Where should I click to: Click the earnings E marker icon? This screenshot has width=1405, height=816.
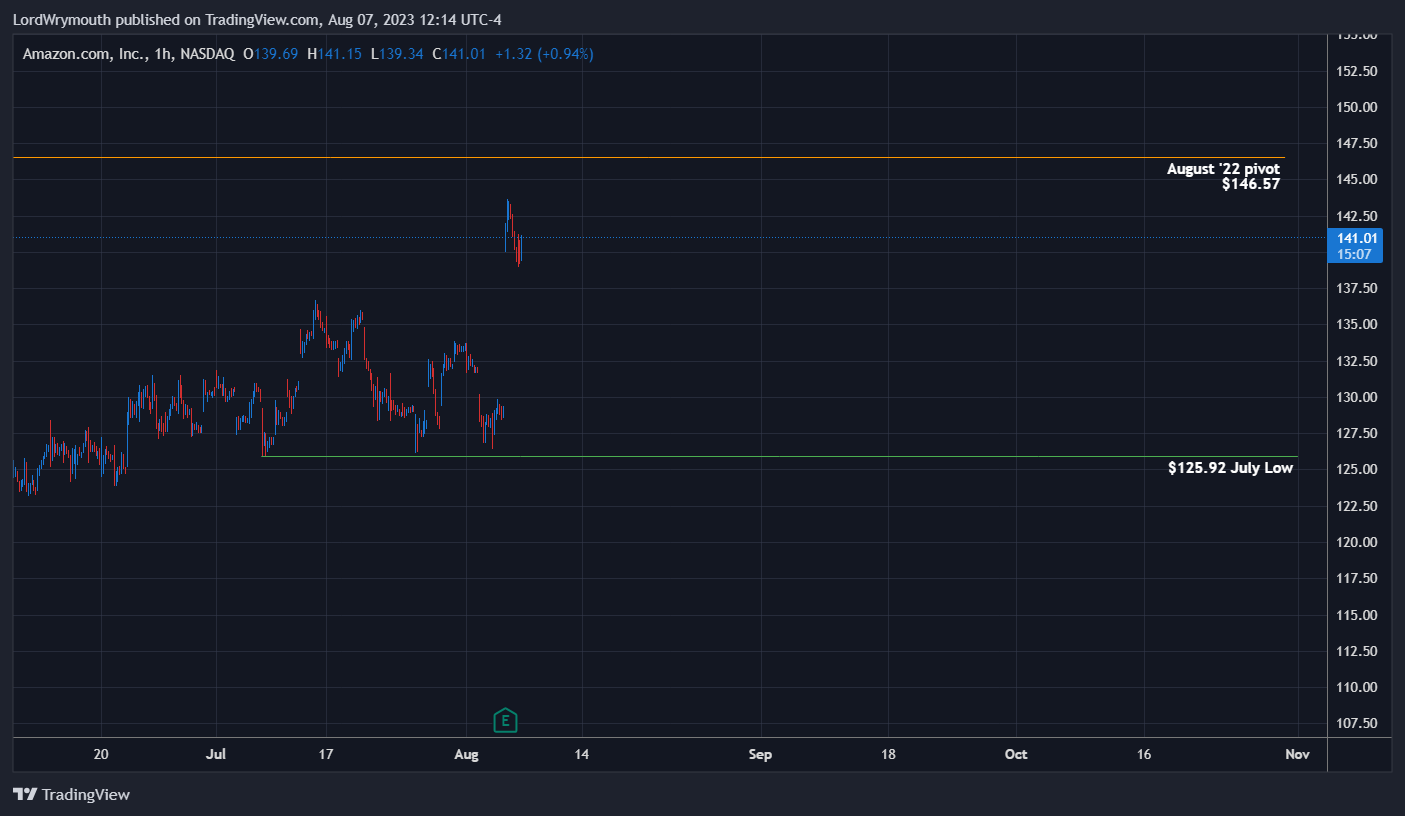point(506,719)
